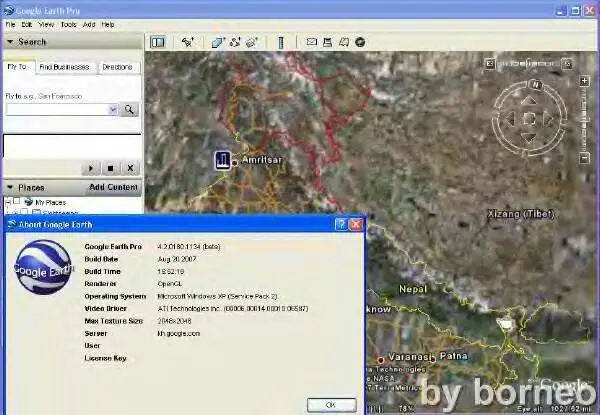
Task: Collapse the Places panel triangle
Action: 10,187
